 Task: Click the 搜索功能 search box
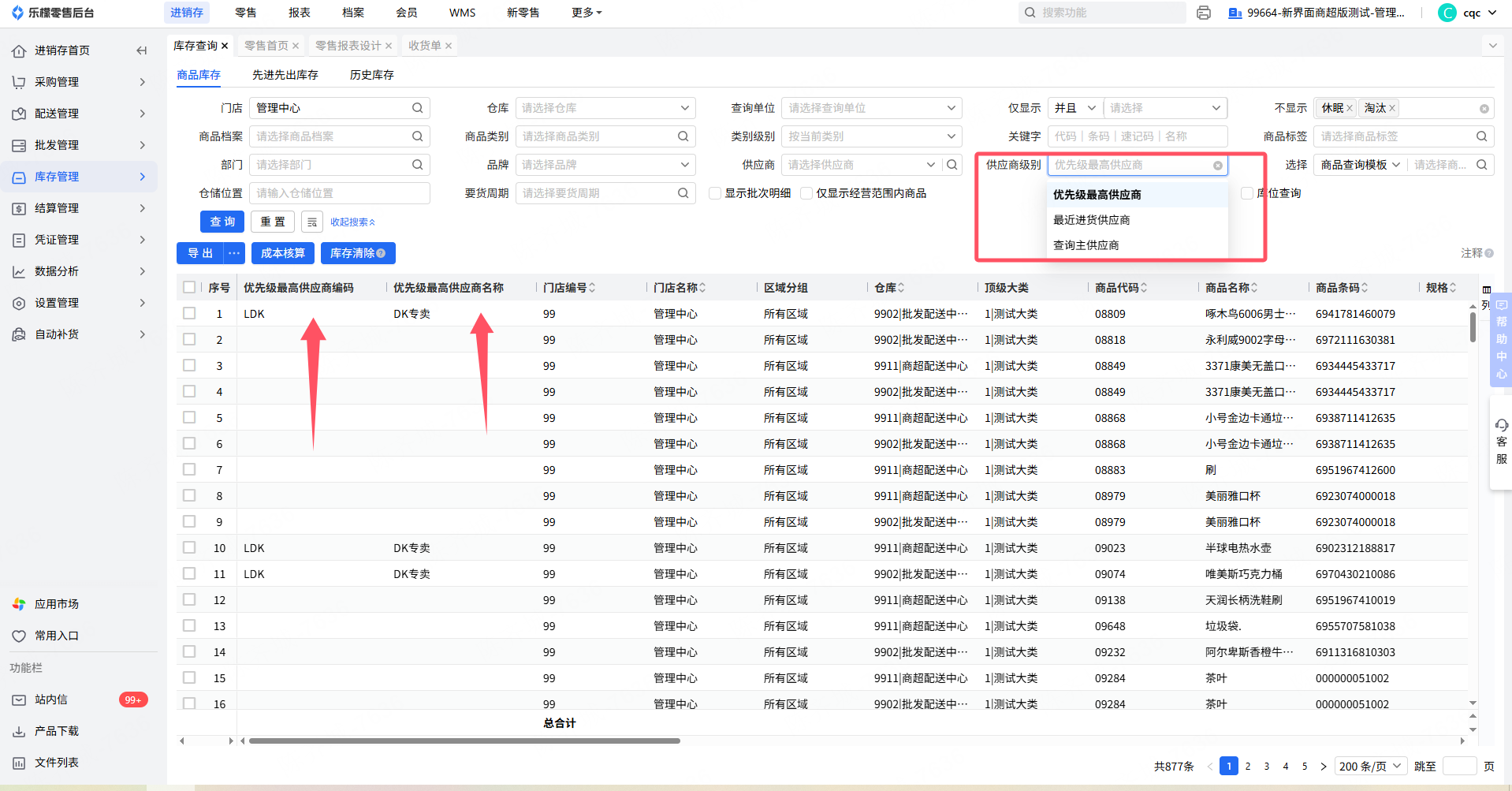[x=1102, y=13]
